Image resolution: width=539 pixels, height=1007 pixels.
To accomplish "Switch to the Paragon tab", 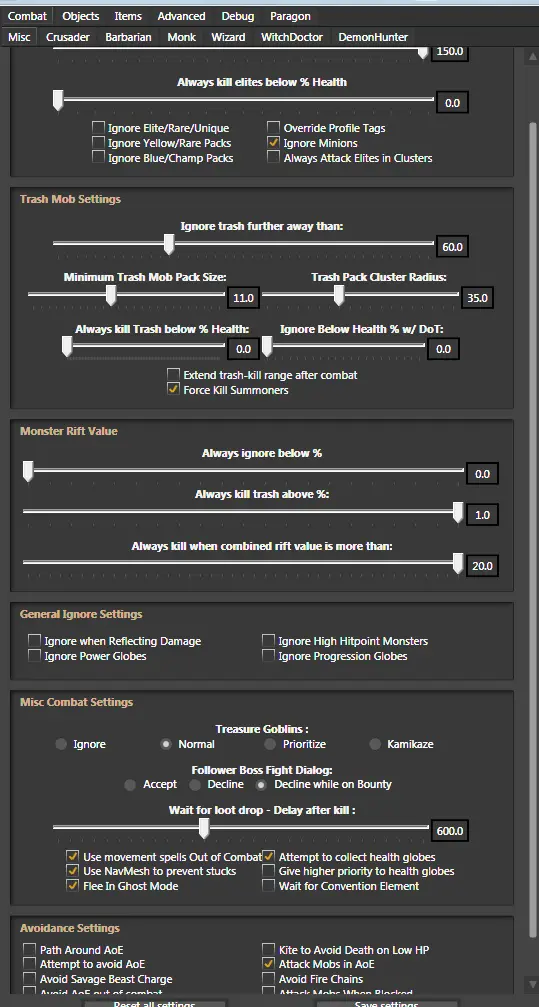I will 290,16.
